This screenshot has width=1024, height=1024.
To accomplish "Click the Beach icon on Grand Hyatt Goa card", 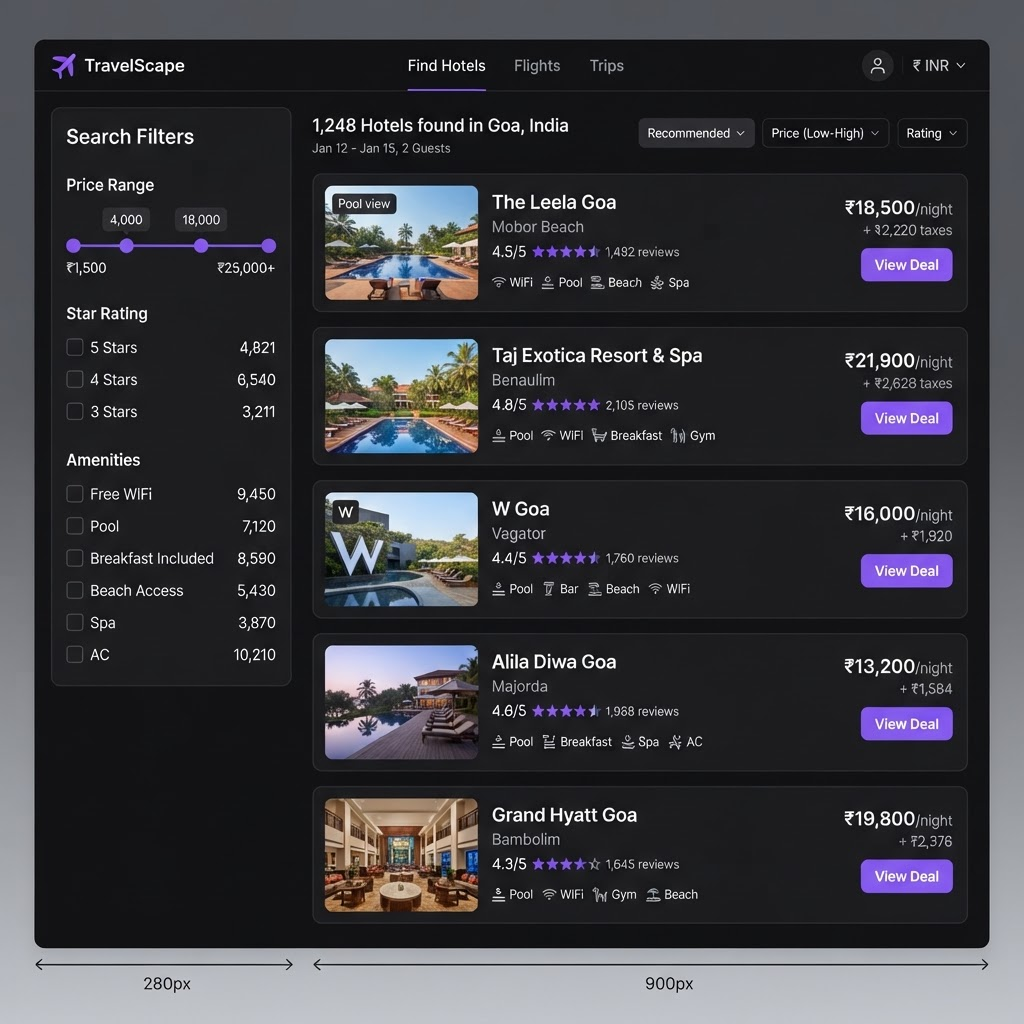I will (x=653, y=894).
